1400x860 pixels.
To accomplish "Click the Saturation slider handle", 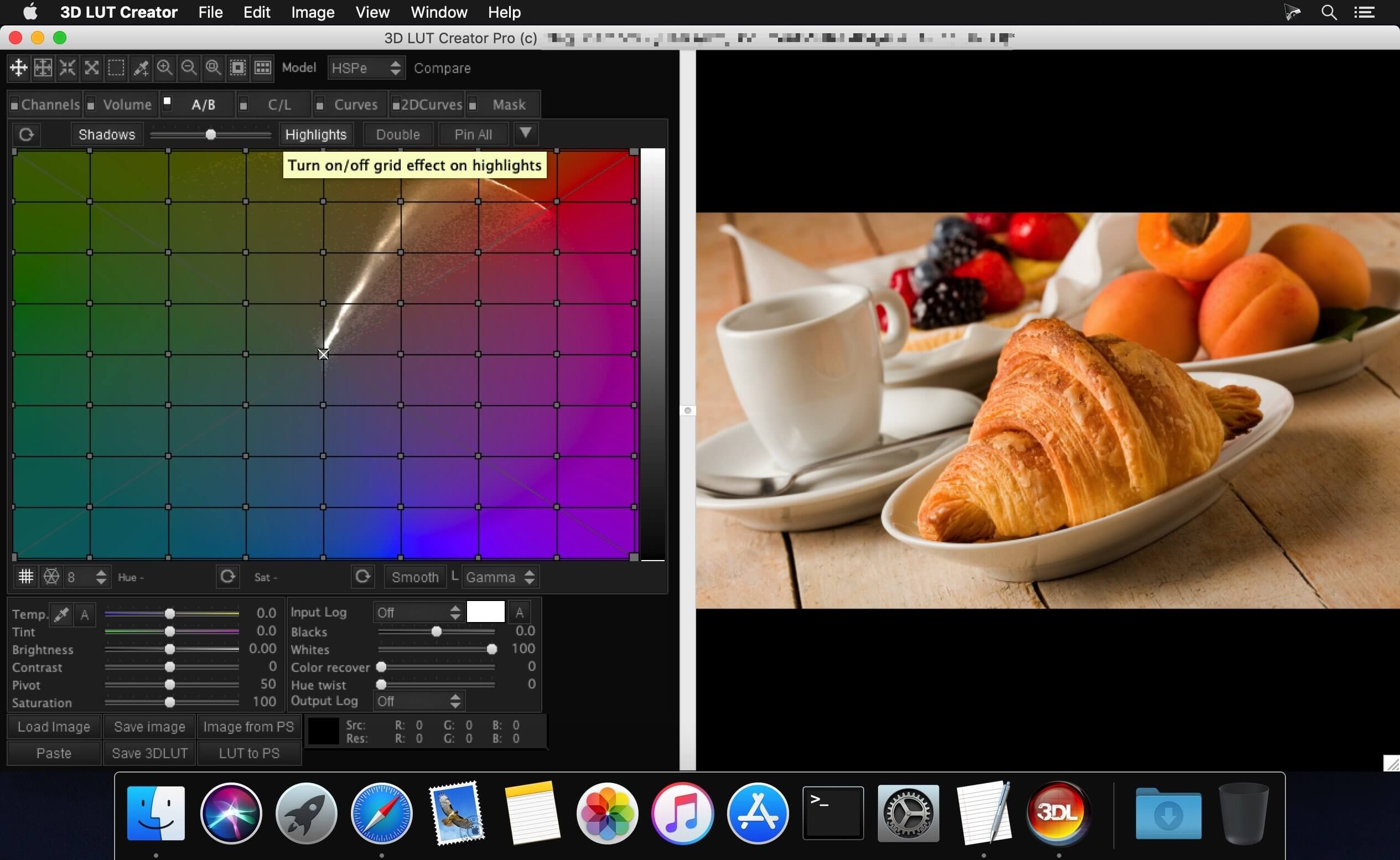I will [x=169, y=702].
